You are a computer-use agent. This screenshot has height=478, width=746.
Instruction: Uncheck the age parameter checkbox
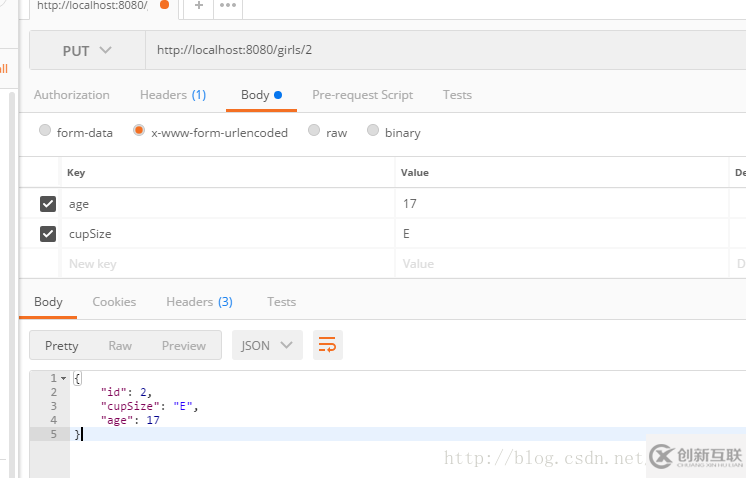coord(48,204)
